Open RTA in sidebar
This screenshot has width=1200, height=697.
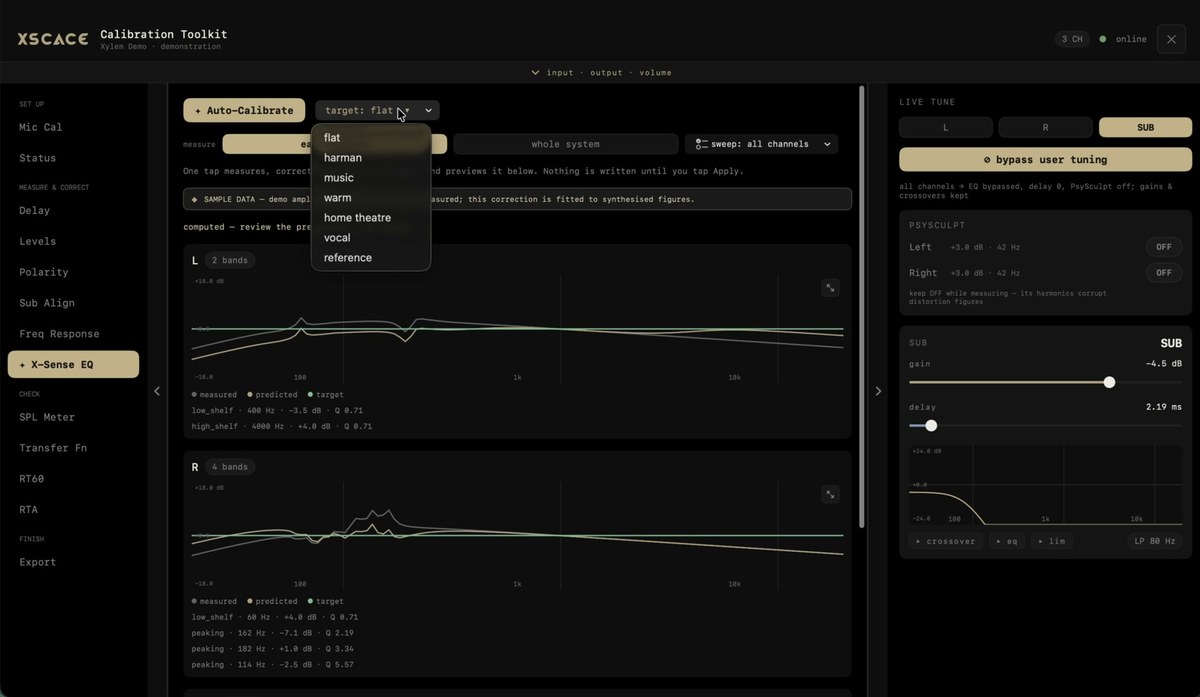pos(73,510)
